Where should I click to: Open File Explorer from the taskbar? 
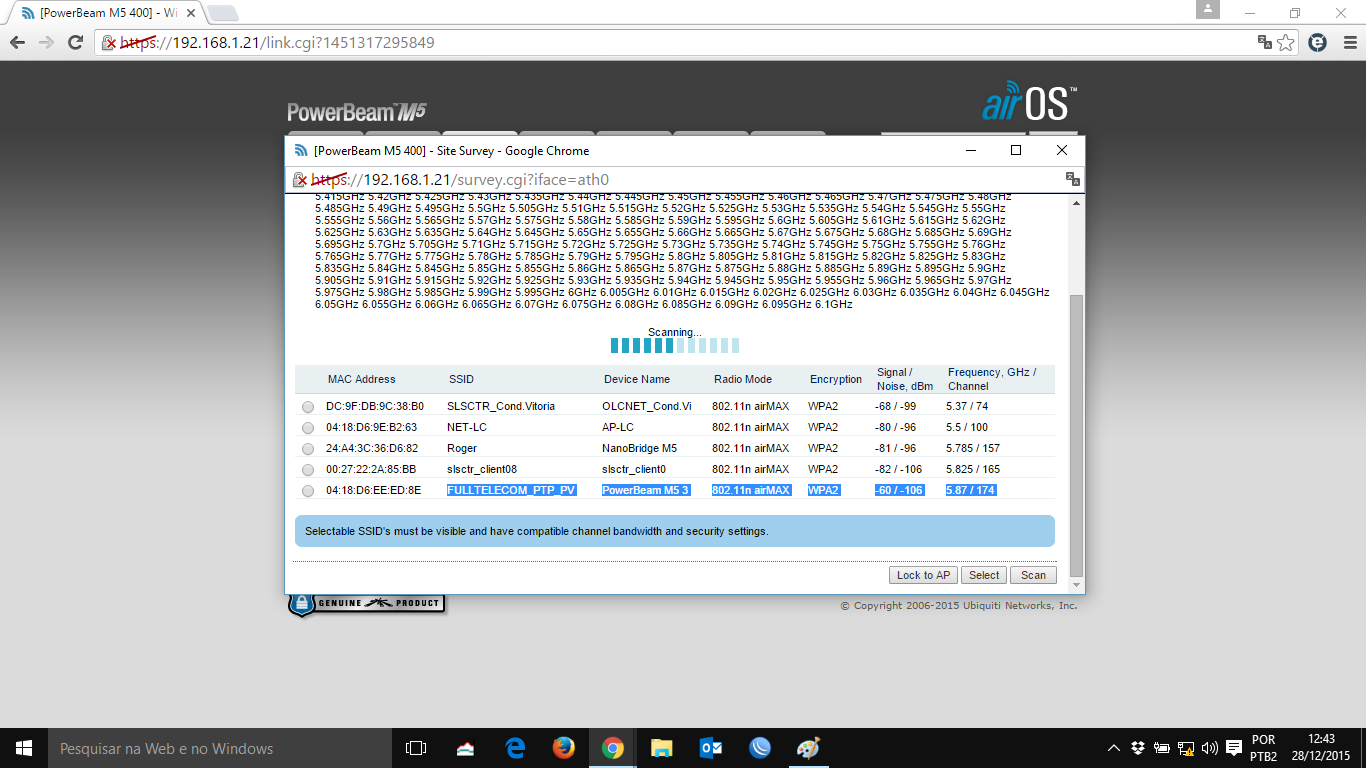[x=662, y=748]
